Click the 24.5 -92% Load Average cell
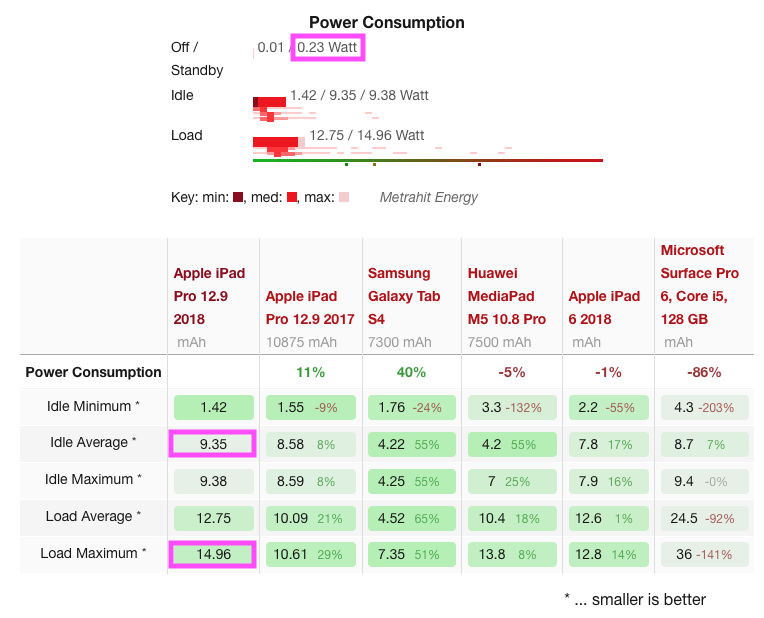The width and height of the screenshot is (764, 618). pyautogui.click(x=705, y=518)
